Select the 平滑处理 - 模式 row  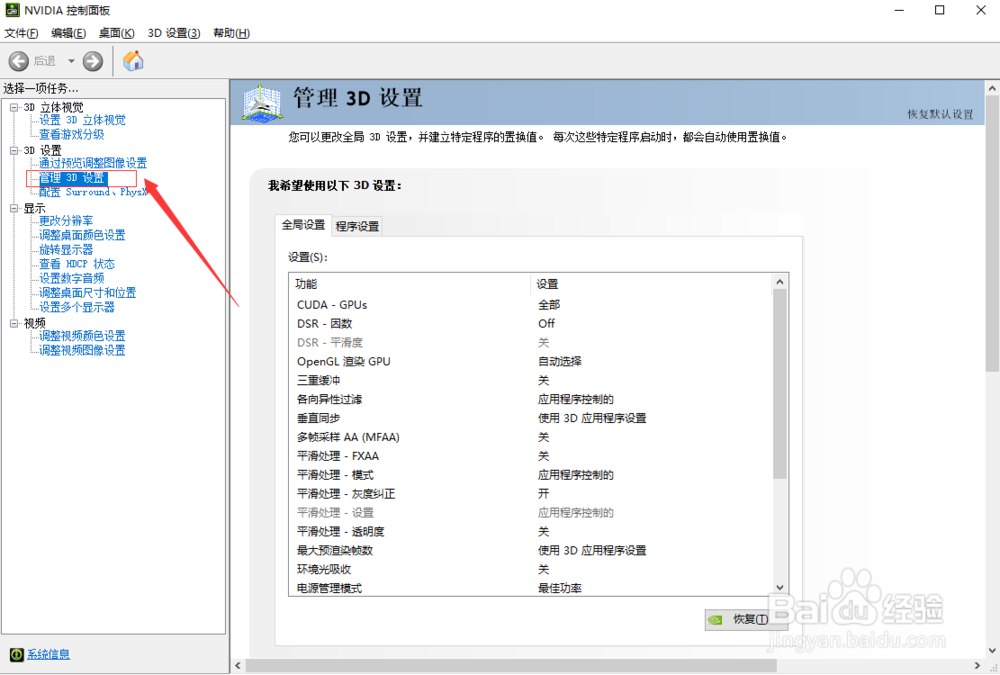pos(531,475)
